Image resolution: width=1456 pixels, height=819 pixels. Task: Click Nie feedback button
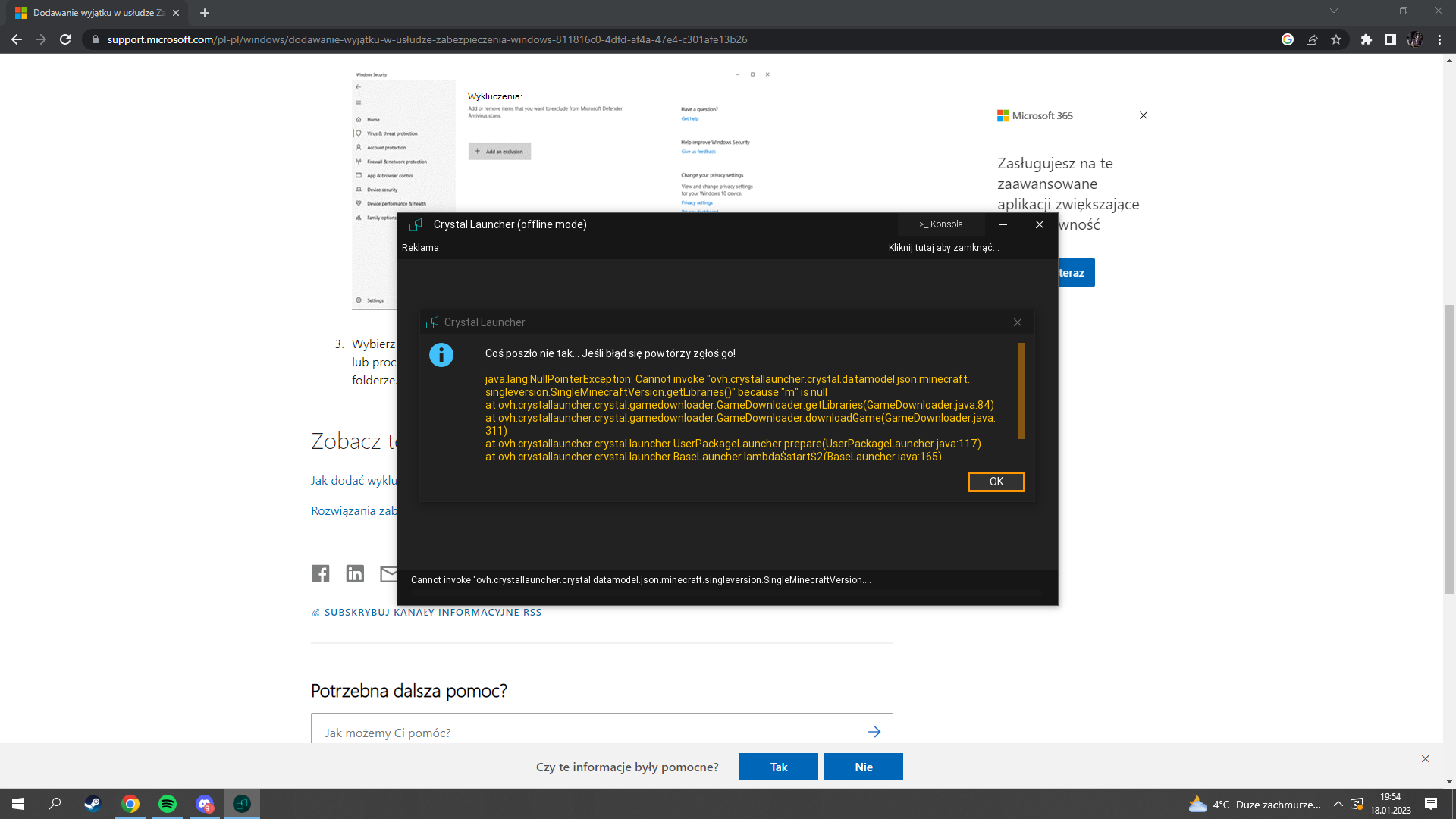click(x=863, y=767)
